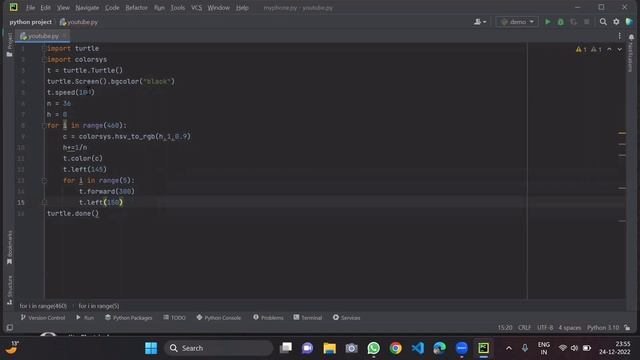Open the View menu

click(63, 7)
